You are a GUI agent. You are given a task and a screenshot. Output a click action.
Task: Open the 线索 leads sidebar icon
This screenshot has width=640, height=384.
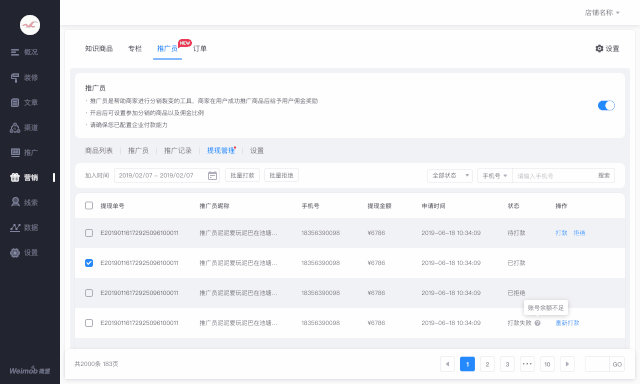(x=15, y=202)
